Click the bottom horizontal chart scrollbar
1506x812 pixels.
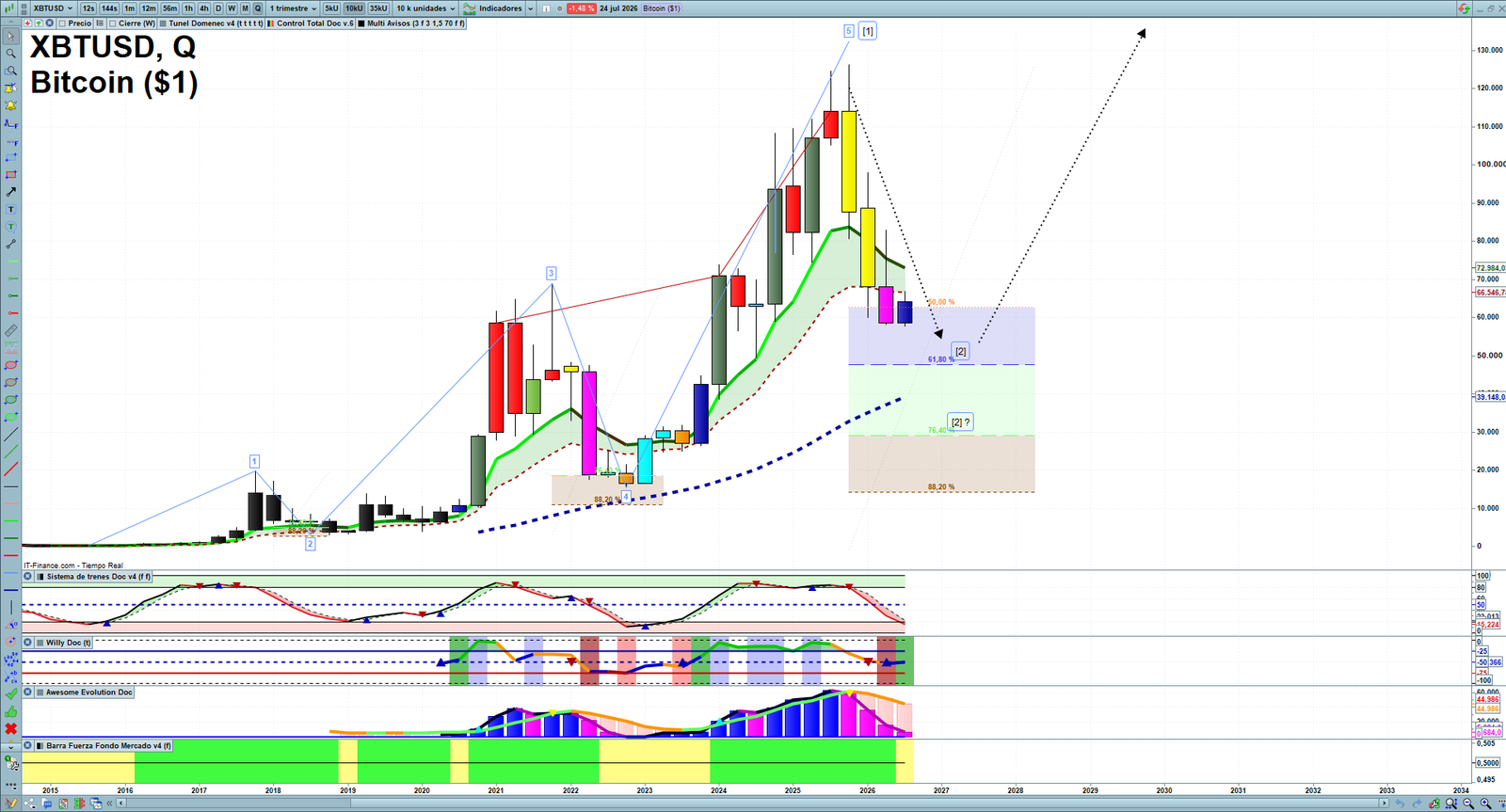(x=753, y=804)
